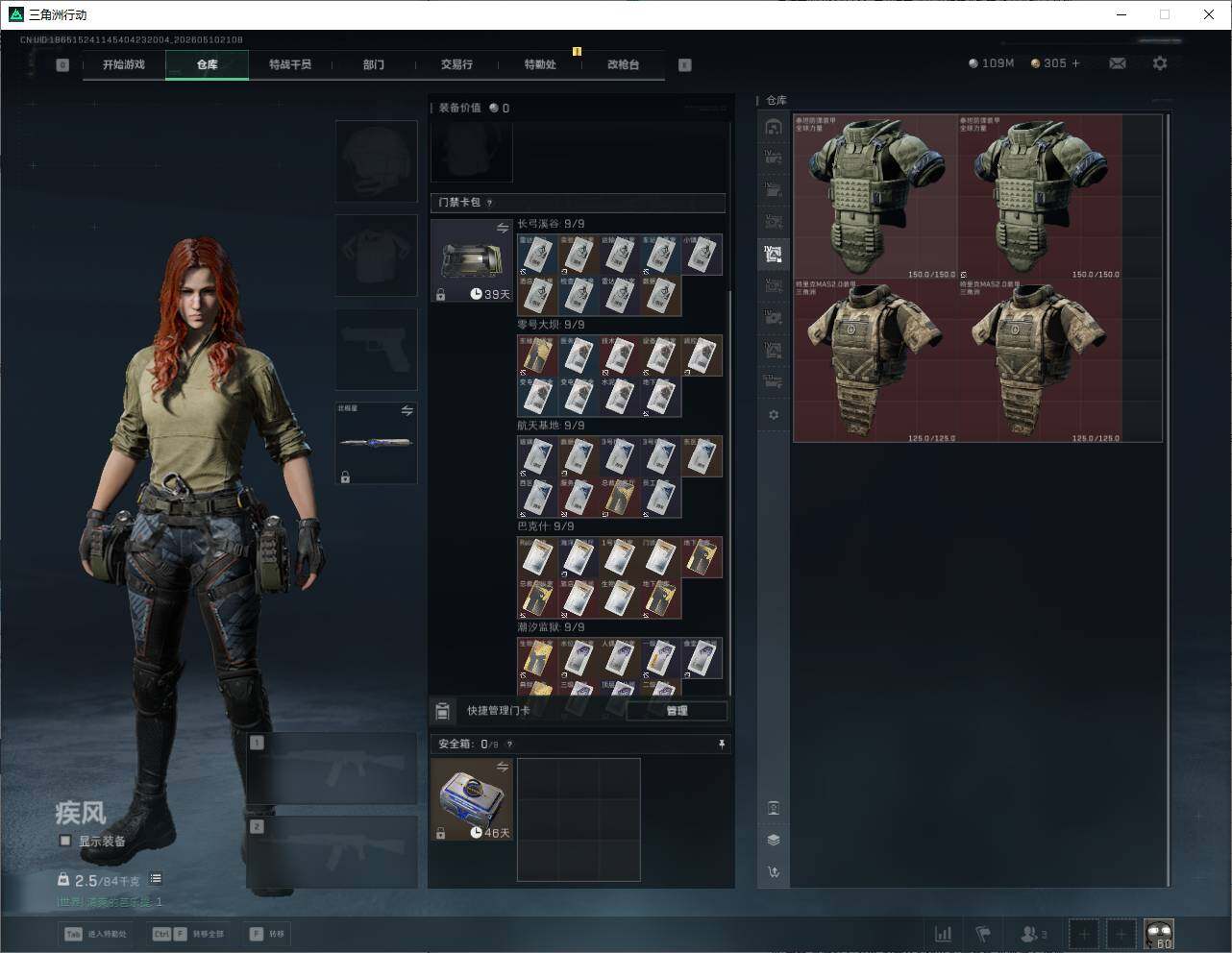Click the flag icon in bottom bar
Image resolution: width=1232 pixels, height=953 pixels.
pyautogui.click(x=983, y=934)
